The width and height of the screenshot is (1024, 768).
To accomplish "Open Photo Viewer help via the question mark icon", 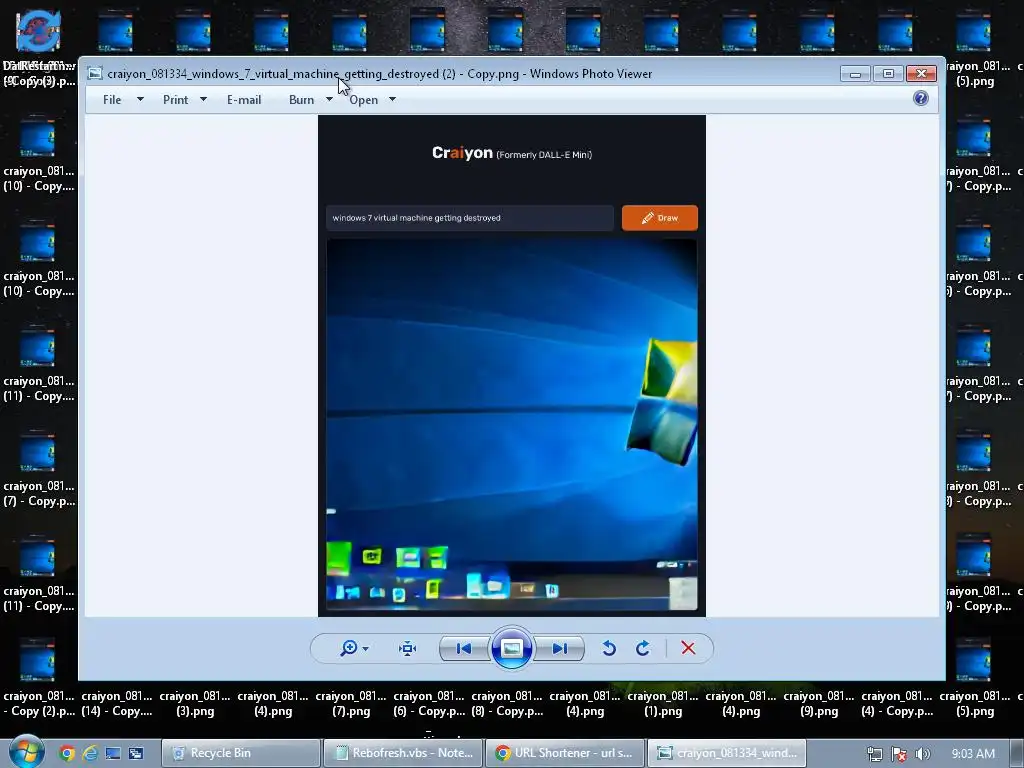I will coord(921,99).
